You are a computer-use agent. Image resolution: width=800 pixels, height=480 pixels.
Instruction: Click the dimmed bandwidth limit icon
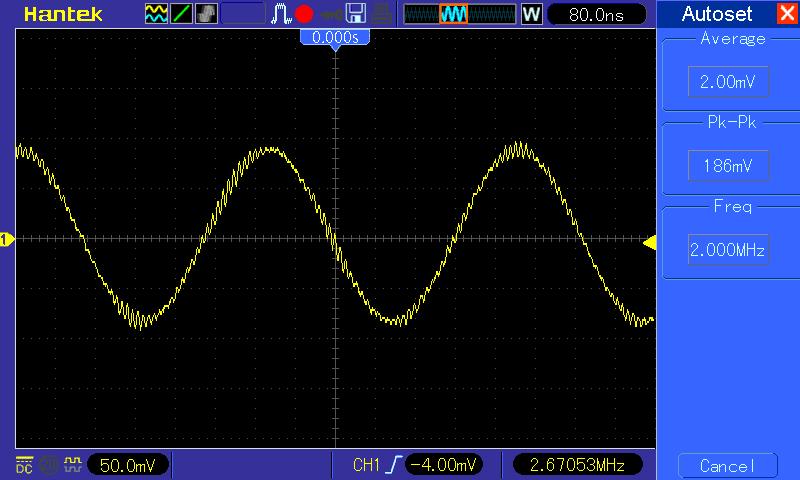coord(49,465)
